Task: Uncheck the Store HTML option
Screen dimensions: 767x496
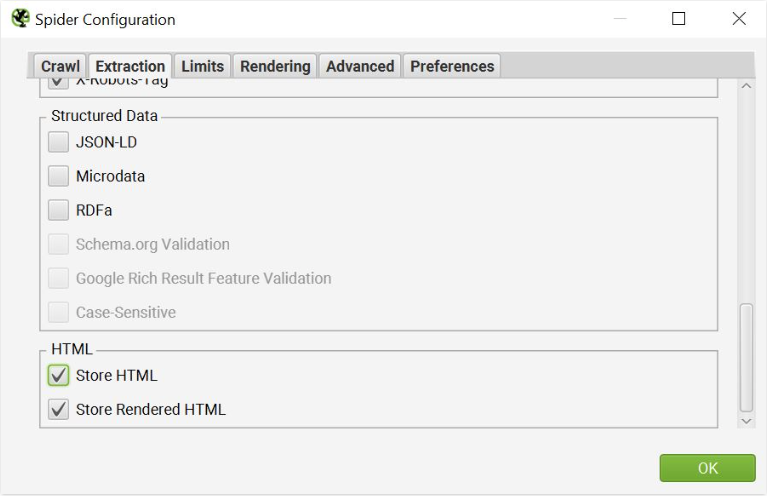Action: click(x=59, y=376)
